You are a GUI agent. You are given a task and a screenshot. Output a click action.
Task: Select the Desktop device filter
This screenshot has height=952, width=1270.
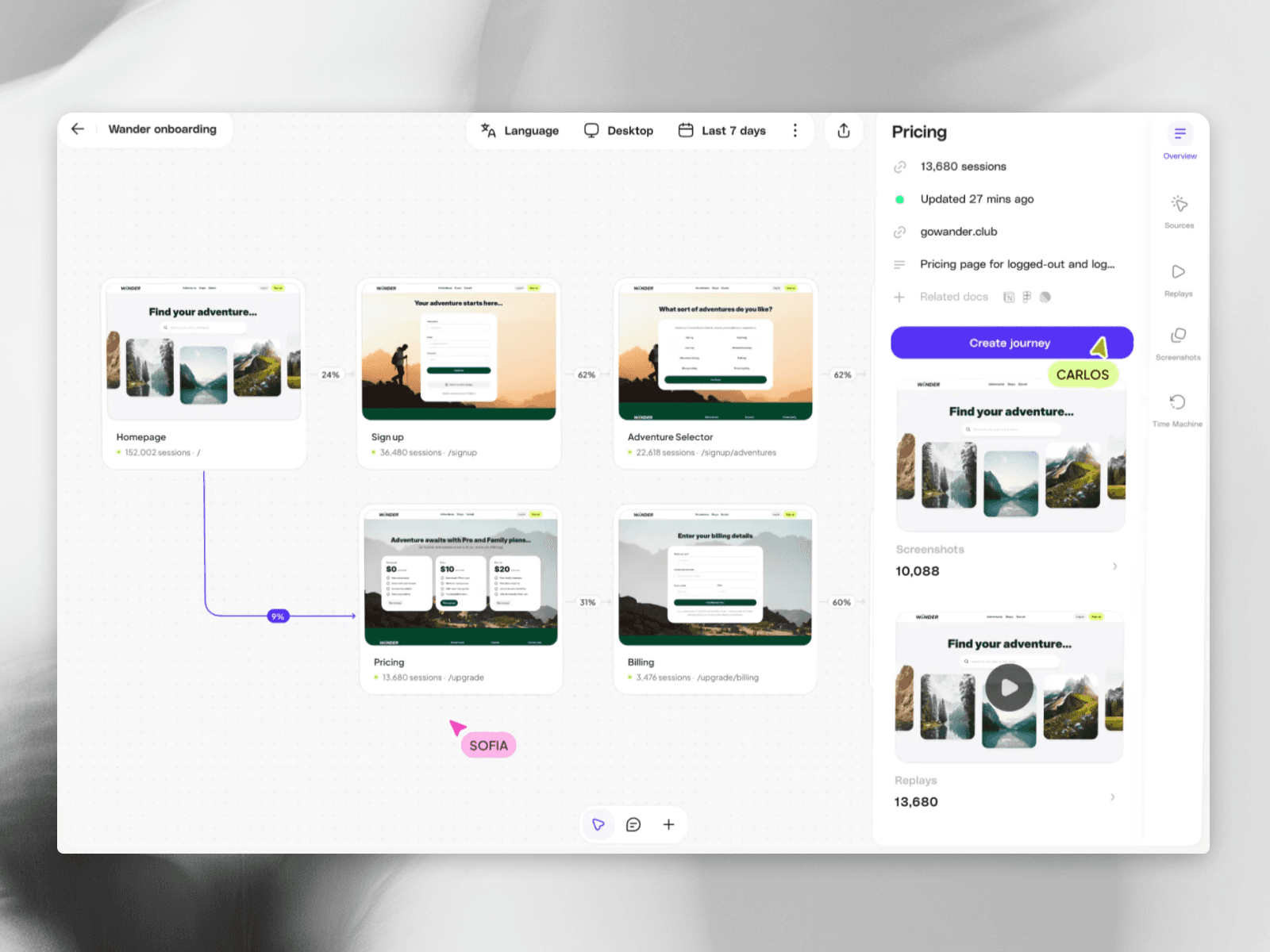[x=618, y=131]
